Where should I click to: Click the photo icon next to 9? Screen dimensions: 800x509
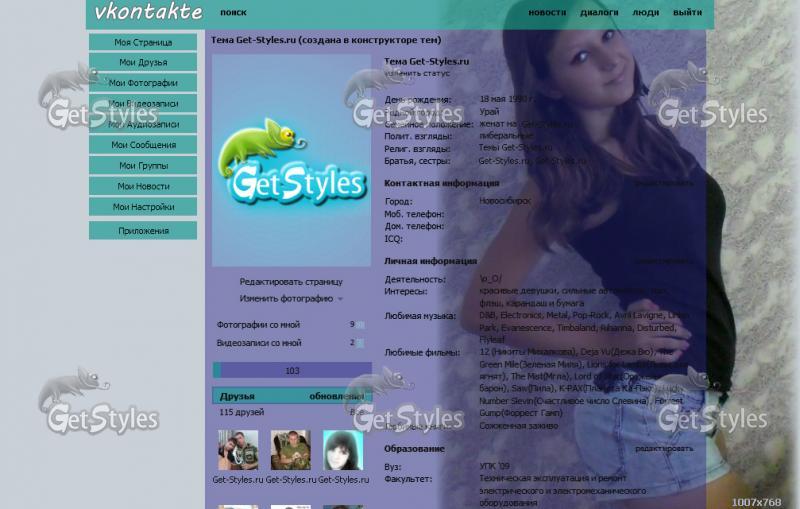(360, 325)
